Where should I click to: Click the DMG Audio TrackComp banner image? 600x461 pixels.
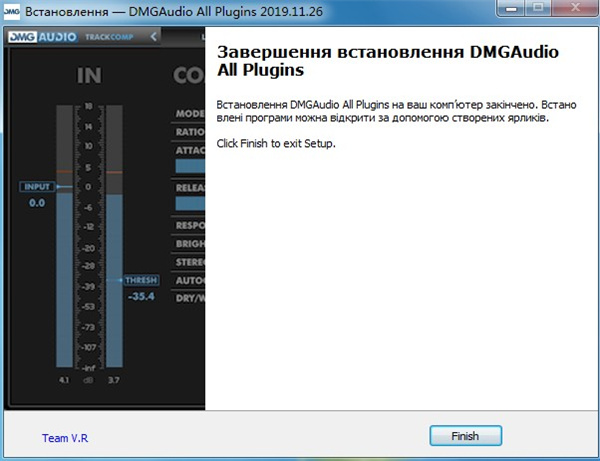(x=104, y=218)
